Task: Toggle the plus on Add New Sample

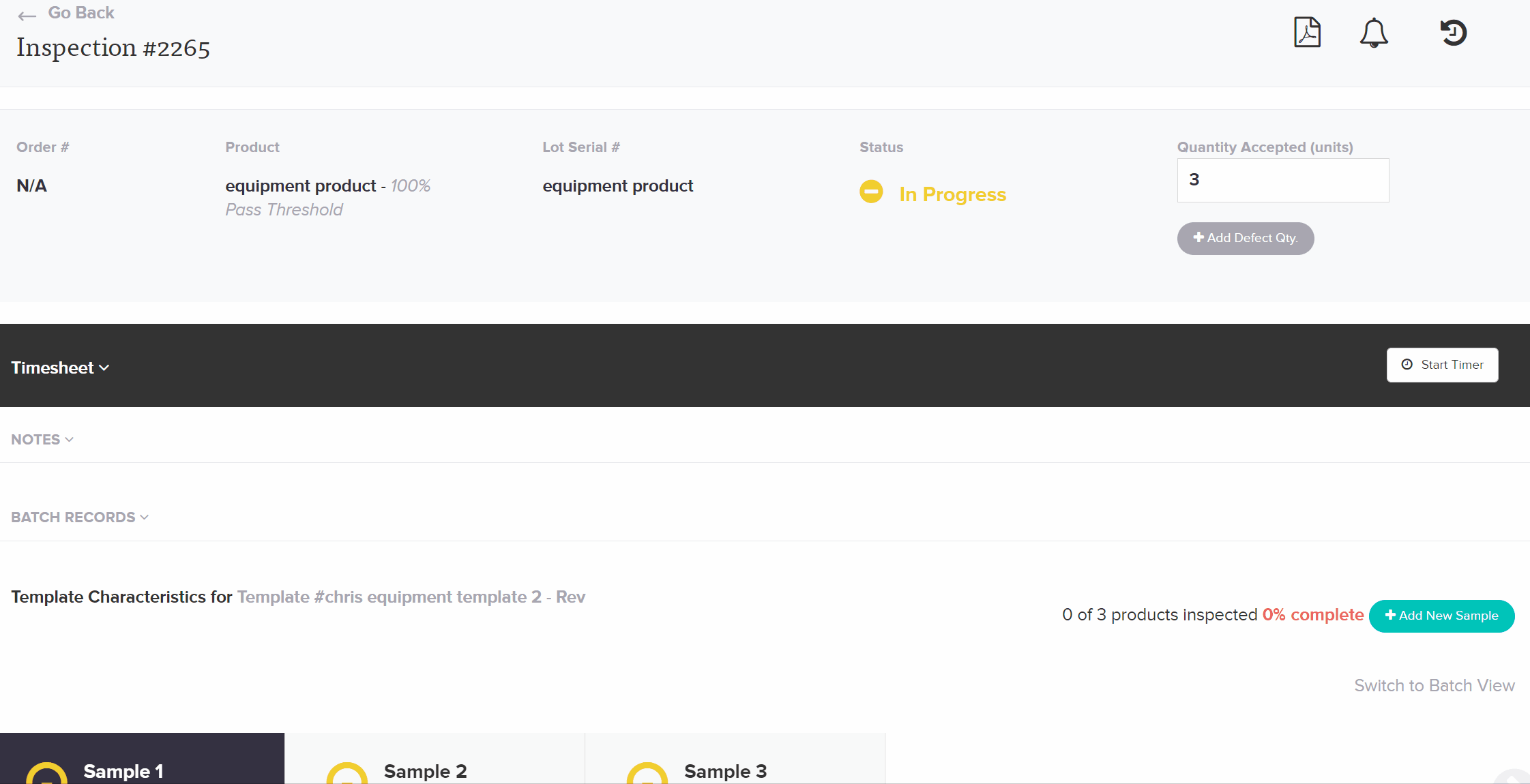Action: pos(1390,616)
